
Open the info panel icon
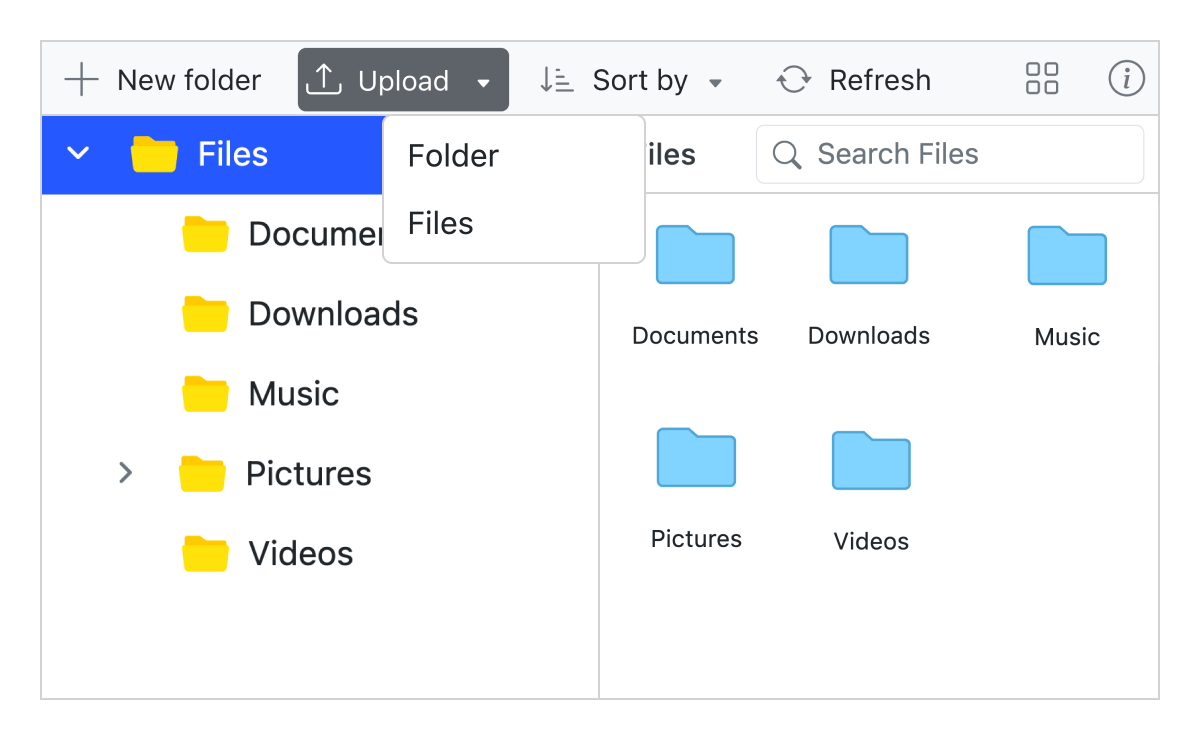[x=1126, y=78]
